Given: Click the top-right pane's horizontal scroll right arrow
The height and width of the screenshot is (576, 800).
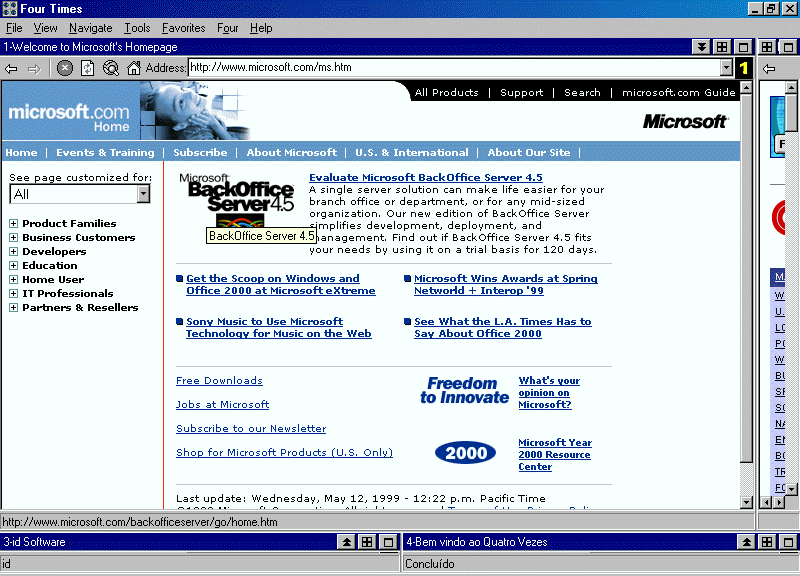Looking at the screenshot, I should pos(779,503).
